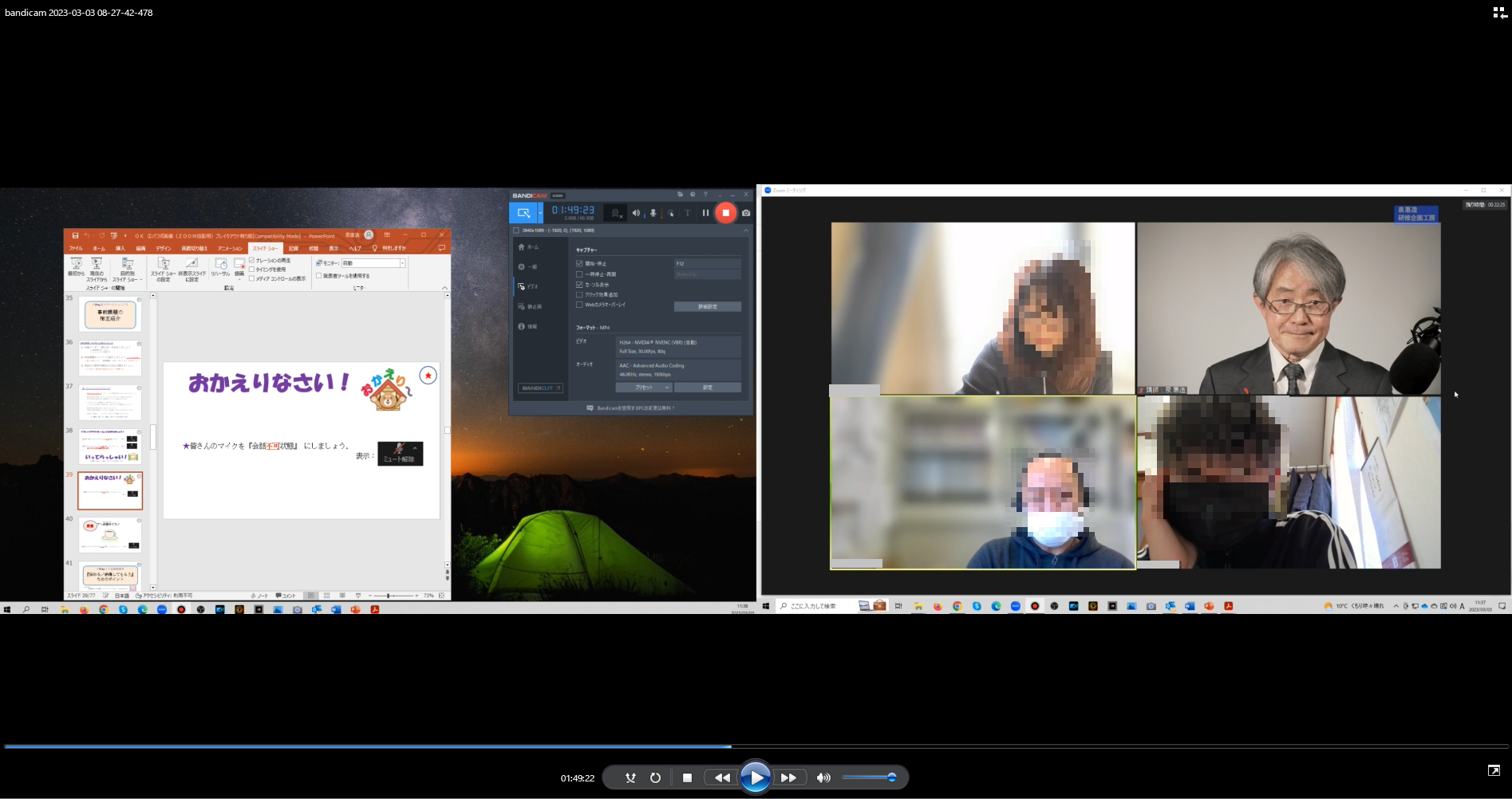
Task: Click 非表示スライドに設定 in the ribbon
Action: pos(191,270)
